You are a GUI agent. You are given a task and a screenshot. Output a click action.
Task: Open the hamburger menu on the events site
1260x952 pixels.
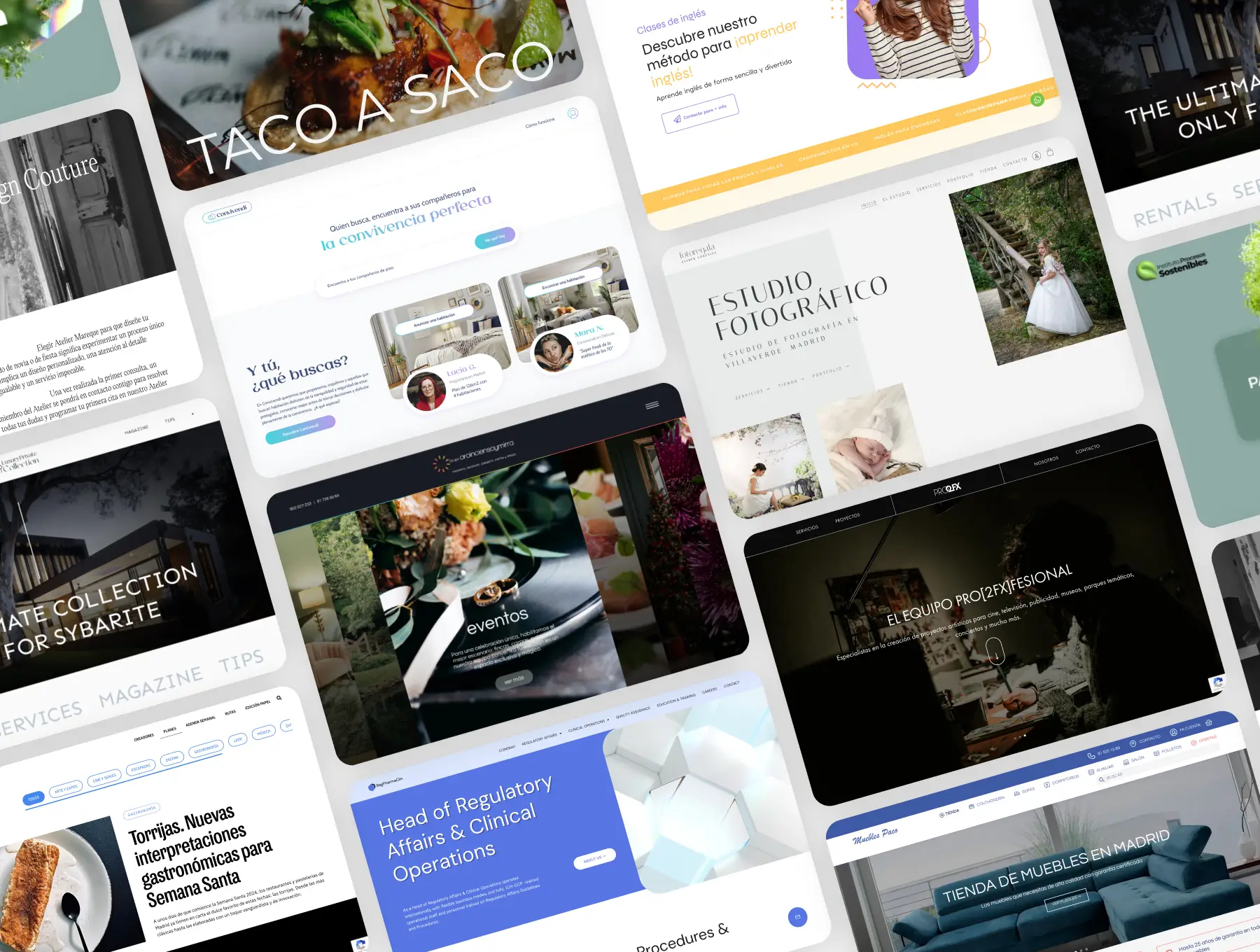pyautogui.click(x=652, y=405)
